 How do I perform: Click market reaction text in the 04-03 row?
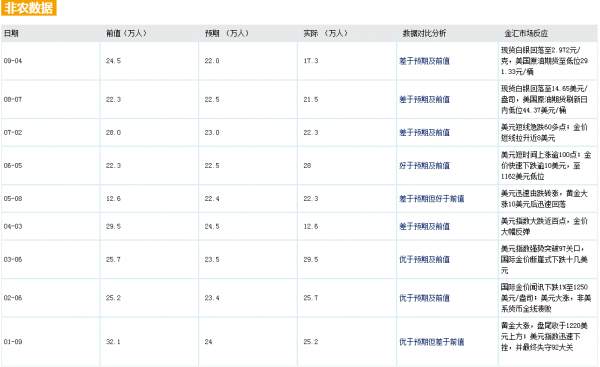[x=545, y=227]
